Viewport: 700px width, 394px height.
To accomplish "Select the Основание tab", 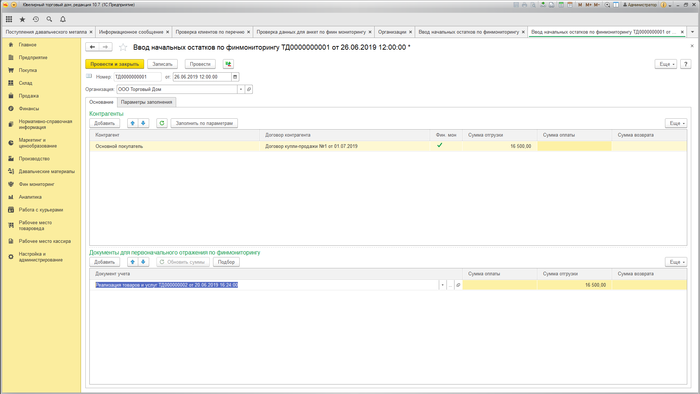I will (101, 102).
